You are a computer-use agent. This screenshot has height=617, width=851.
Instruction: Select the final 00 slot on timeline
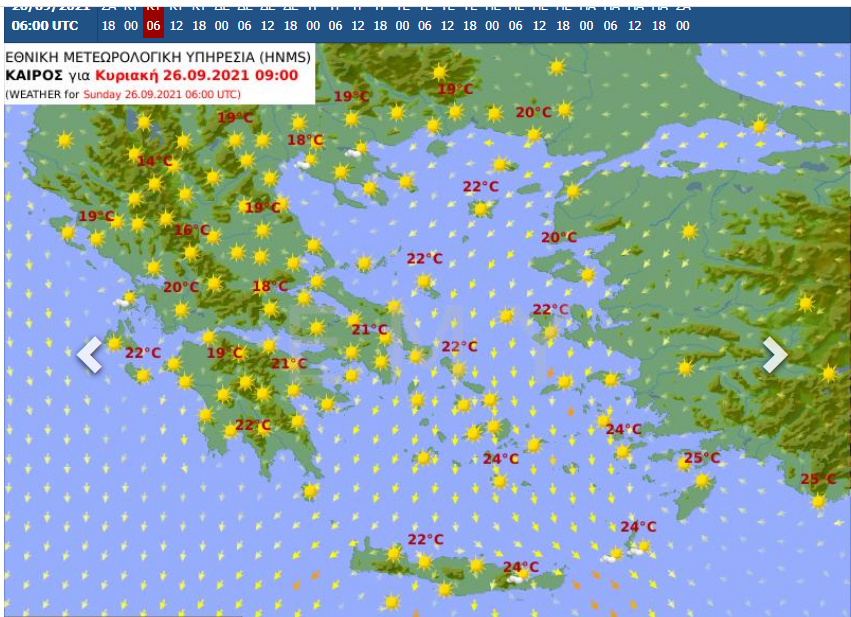pos(683,26)
